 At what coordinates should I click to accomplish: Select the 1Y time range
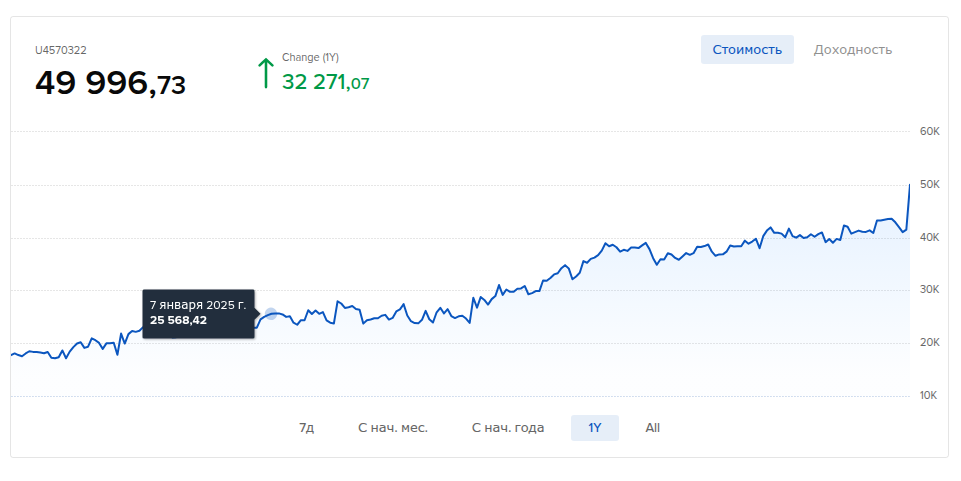click(595, 428)
